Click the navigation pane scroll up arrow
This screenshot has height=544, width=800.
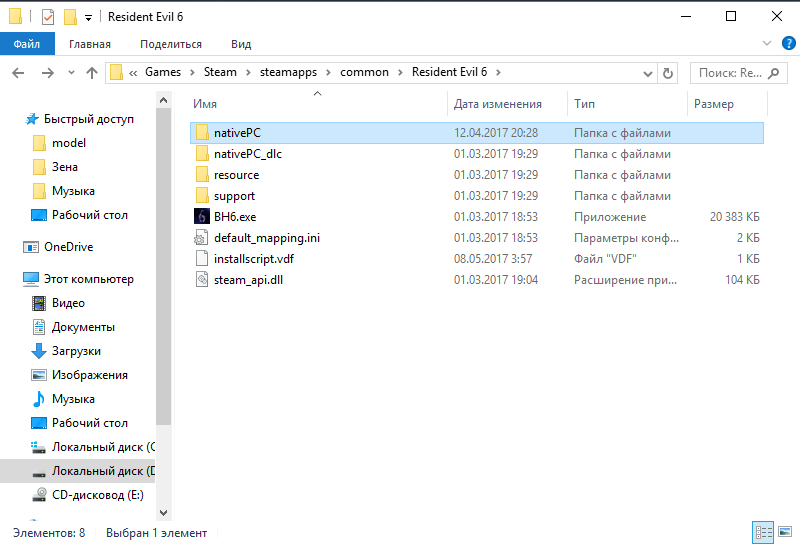pos(163,101)
